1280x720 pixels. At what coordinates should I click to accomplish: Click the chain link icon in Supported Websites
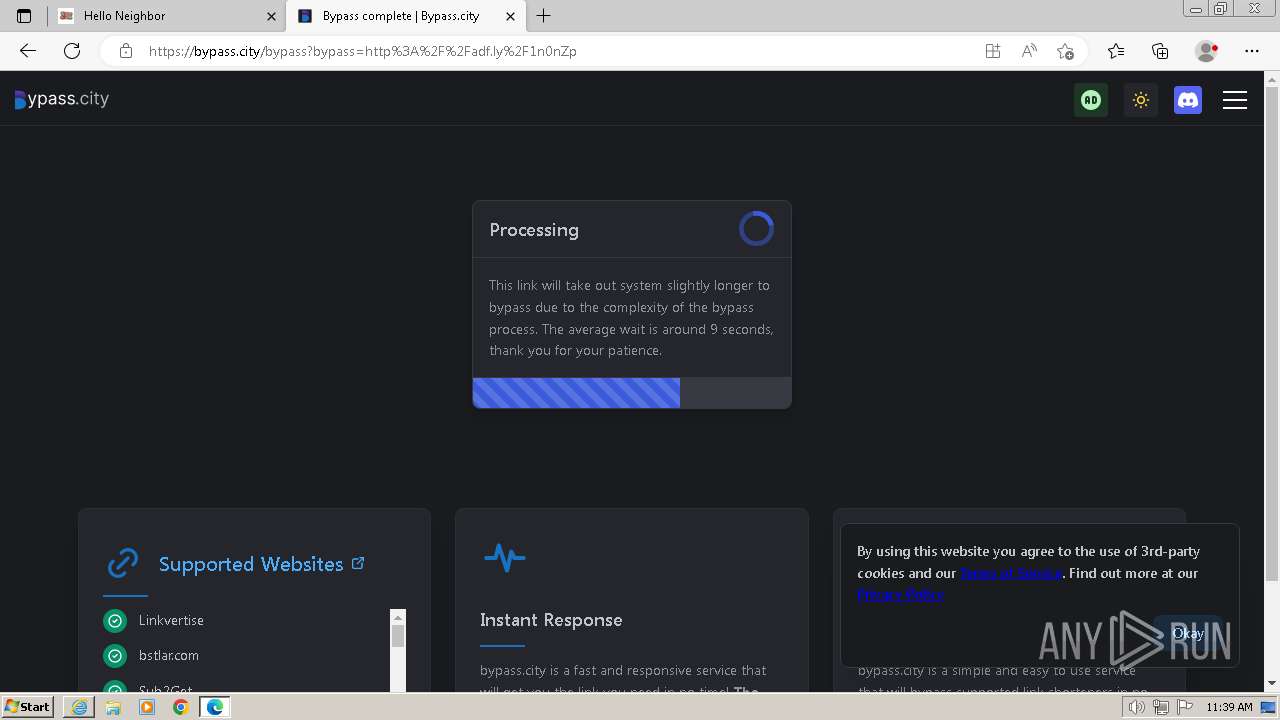click(123, 563)
